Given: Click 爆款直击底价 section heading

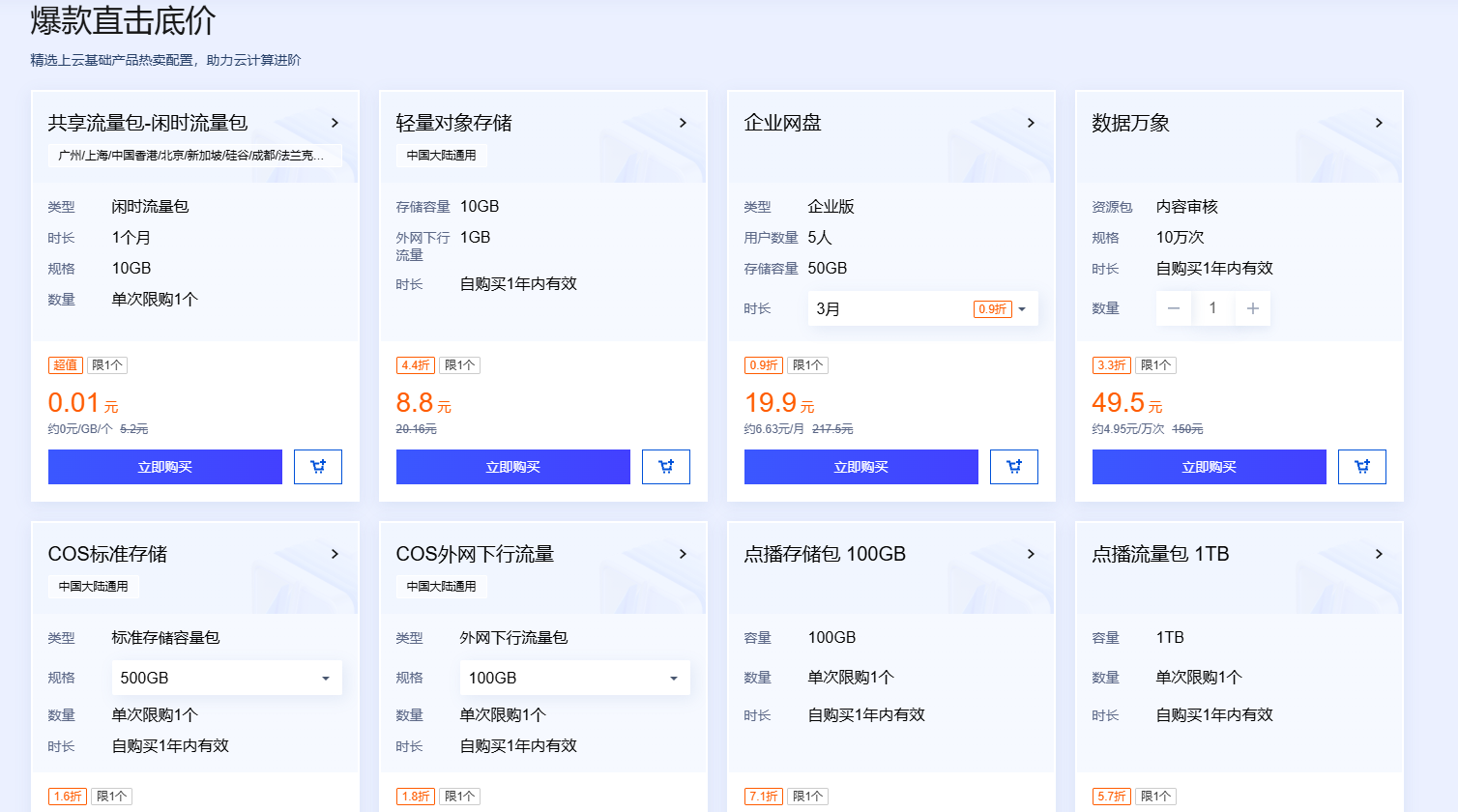Looking at the screenshot, I should click(124, 20).
